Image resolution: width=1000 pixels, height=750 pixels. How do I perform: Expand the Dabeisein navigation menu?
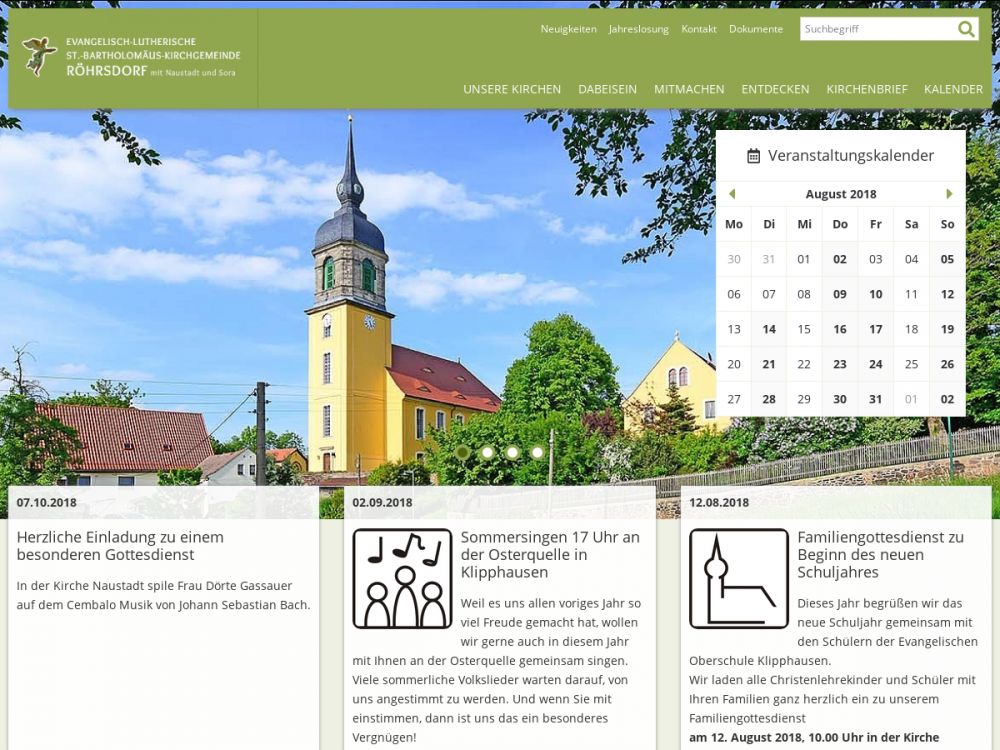click(607, 89)
